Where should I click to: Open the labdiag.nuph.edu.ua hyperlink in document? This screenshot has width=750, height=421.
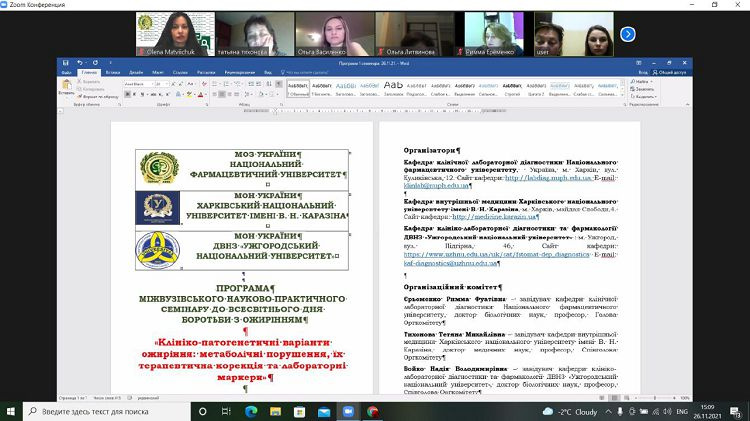pyautogui.click(x=549, y=177)
